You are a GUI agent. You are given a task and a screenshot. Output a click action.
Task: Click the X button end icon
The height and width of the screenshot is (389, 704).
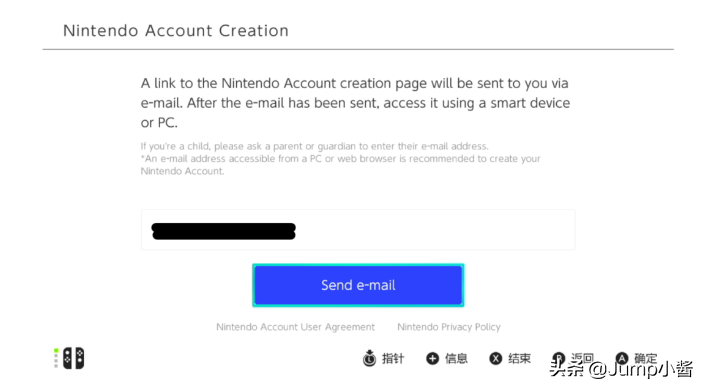[x=495, y=358]
